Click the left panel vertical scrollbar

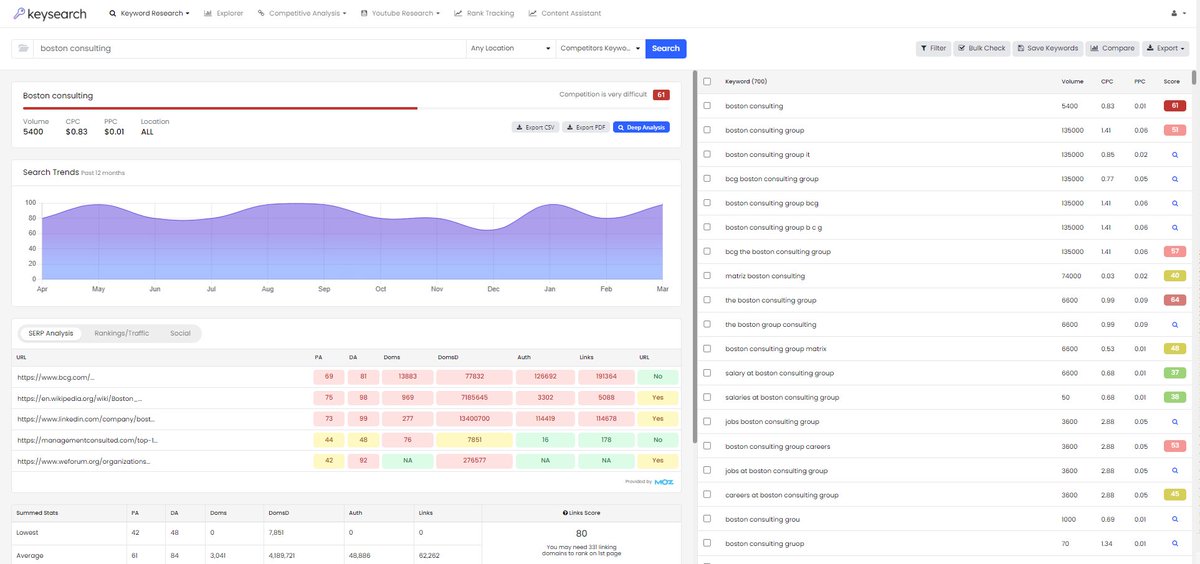694,255
